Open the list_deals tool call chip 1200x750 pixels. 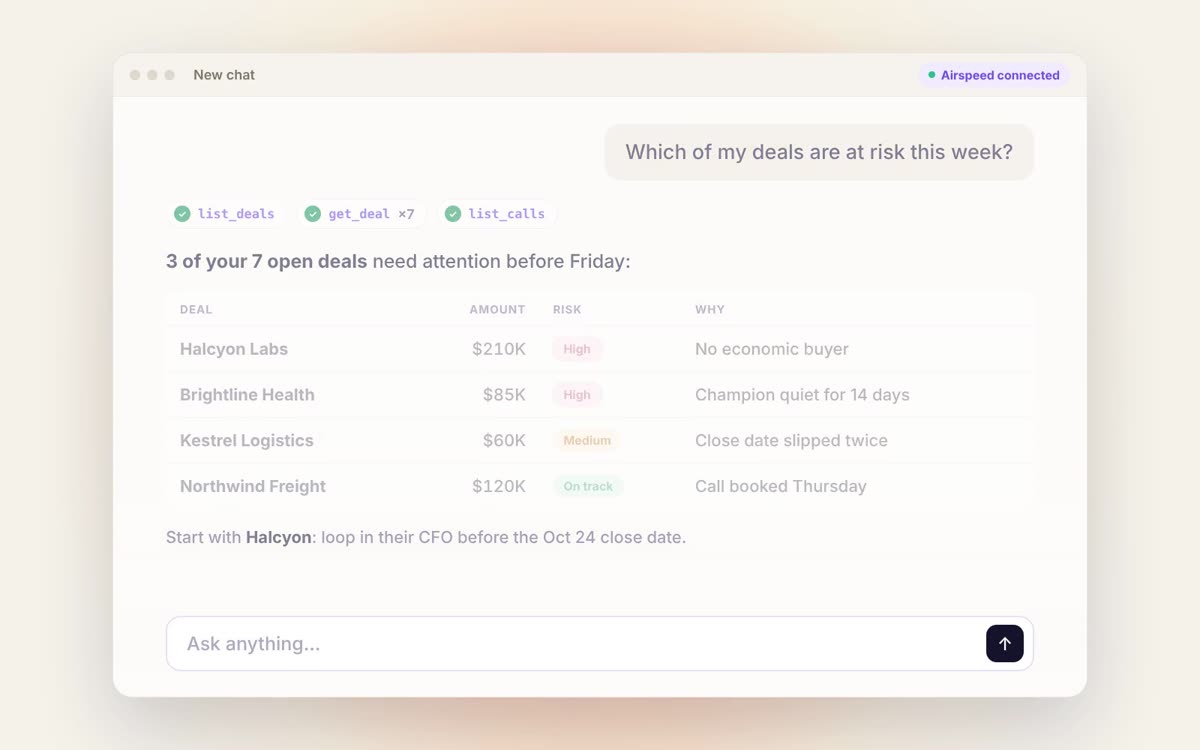[225, 213]
